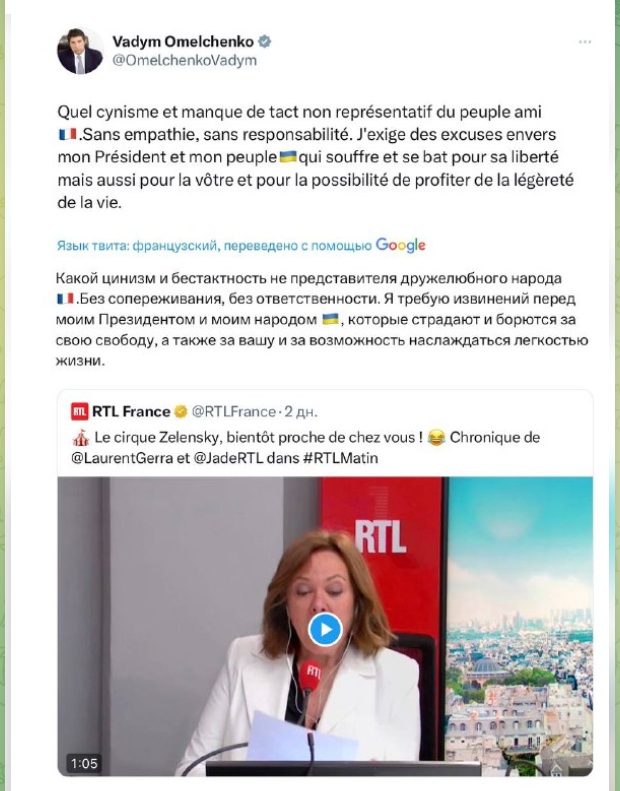620x791 pixels.
Task: Open the RTL video thumbnail
Action: point(325,626)
